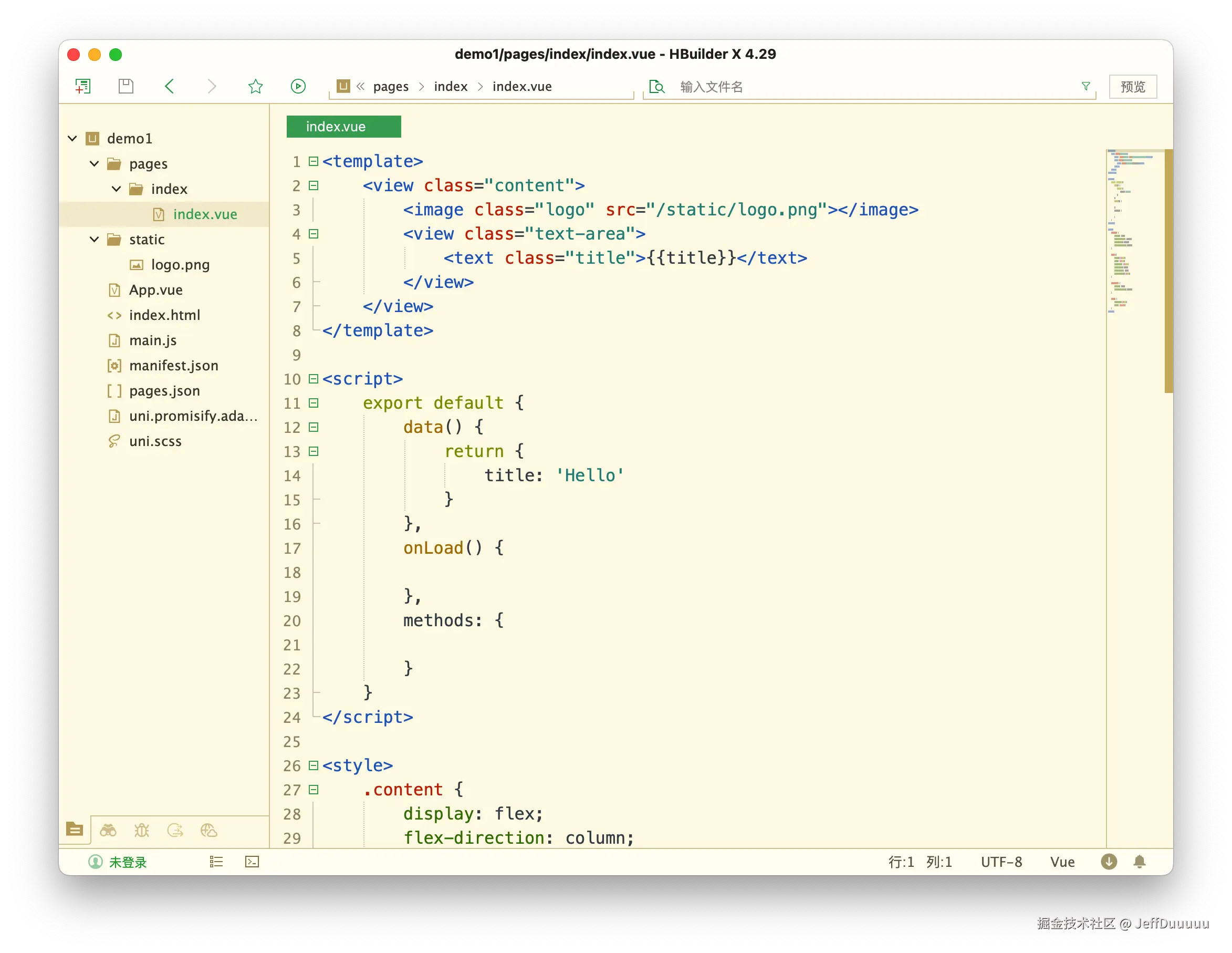Open the terminal icon in status bar
This screenshot has height=953, width=1232.
[252, 862]
